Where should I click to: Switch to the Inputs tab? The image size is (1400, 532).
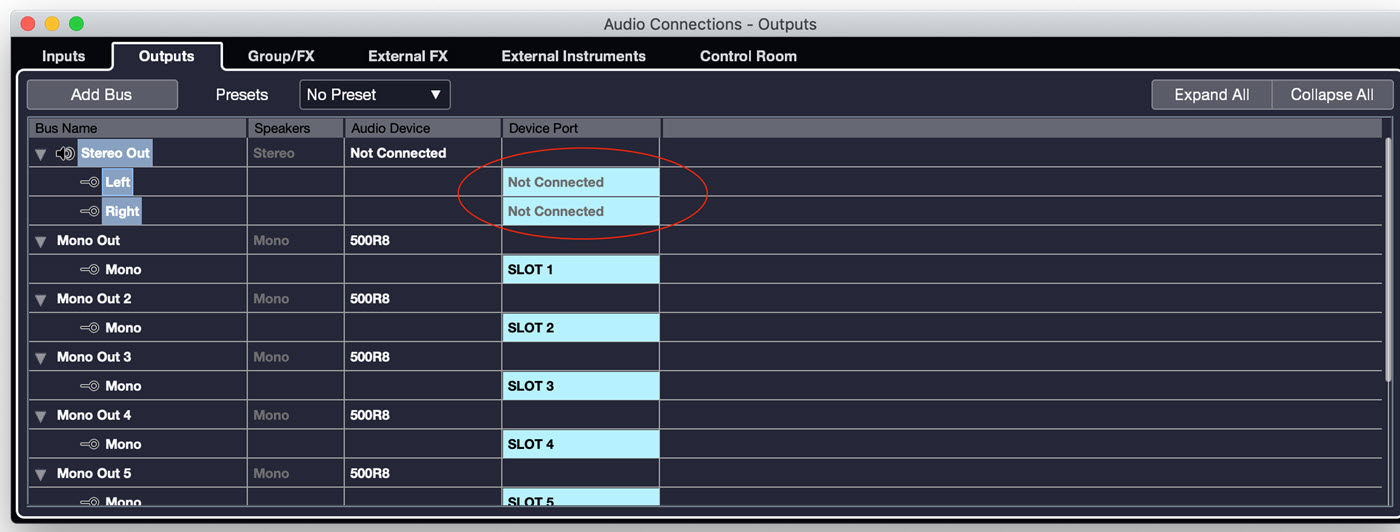[x=64, y=56]
